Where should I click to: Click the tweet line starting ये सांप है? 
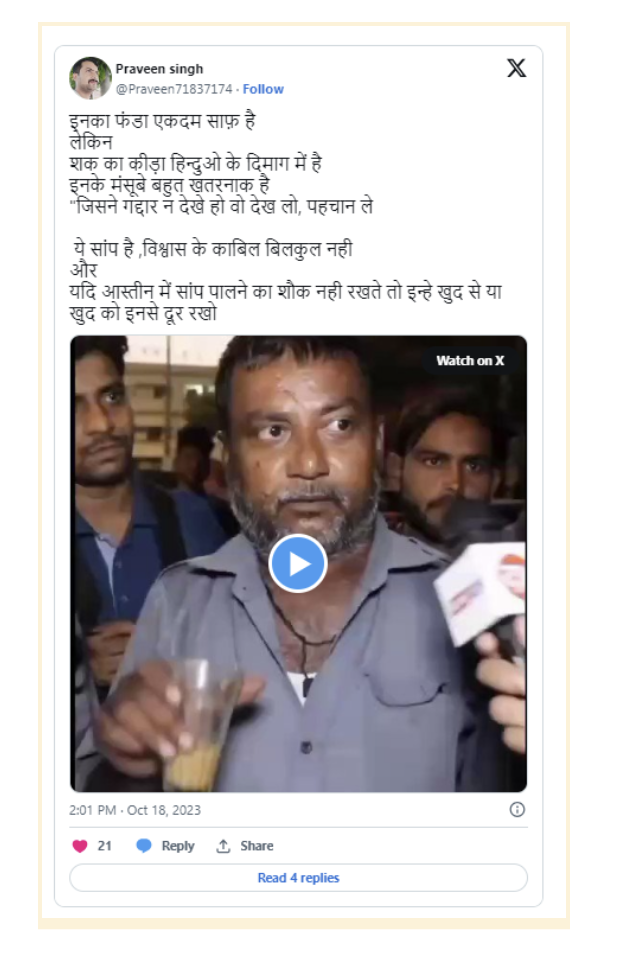point(212,249)
